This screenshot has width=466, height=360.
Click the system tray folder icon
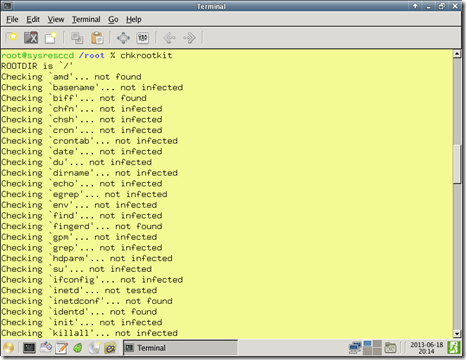coord(390,348)
